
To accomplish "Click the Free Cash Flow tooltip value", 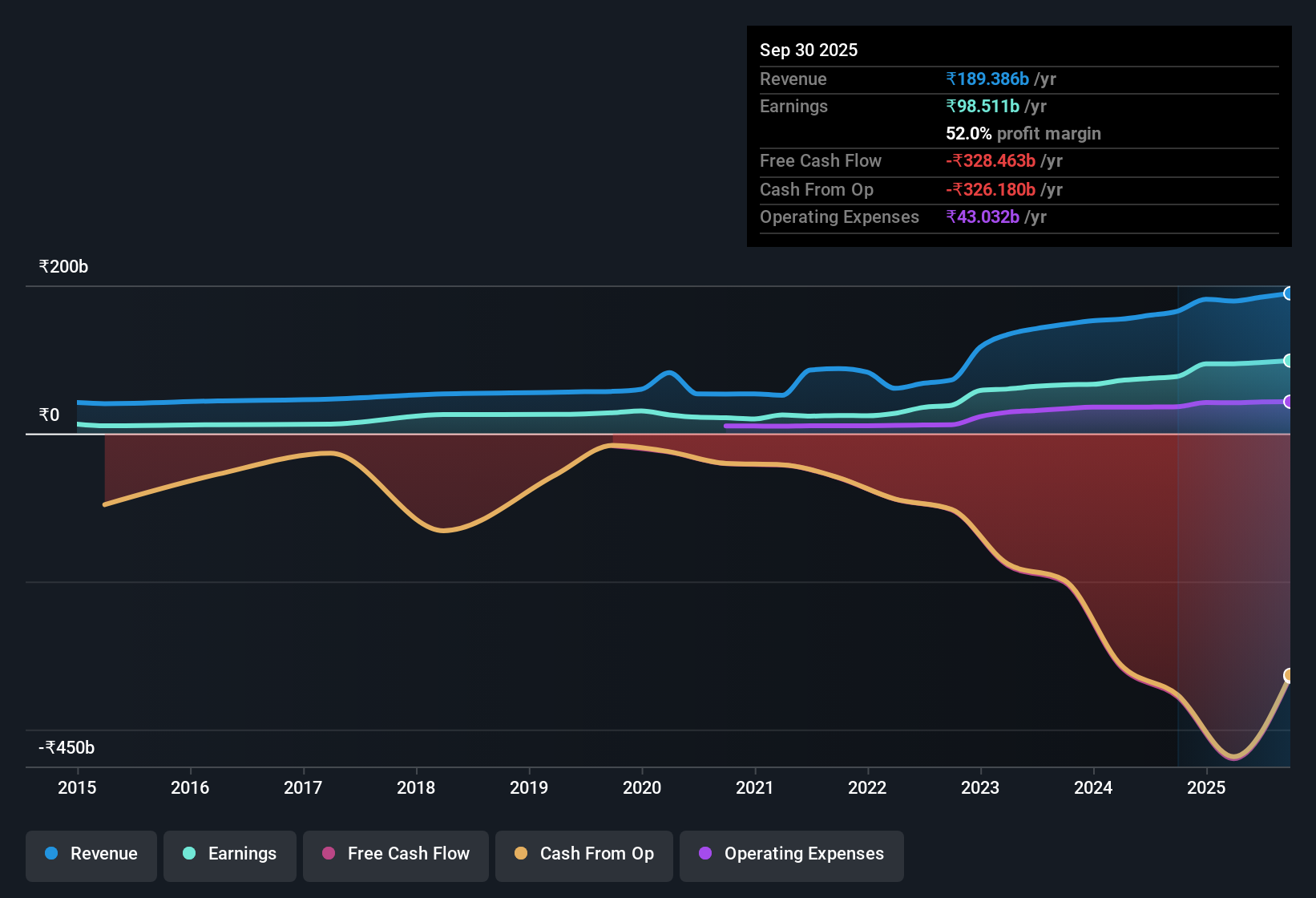I will [992, 160].
